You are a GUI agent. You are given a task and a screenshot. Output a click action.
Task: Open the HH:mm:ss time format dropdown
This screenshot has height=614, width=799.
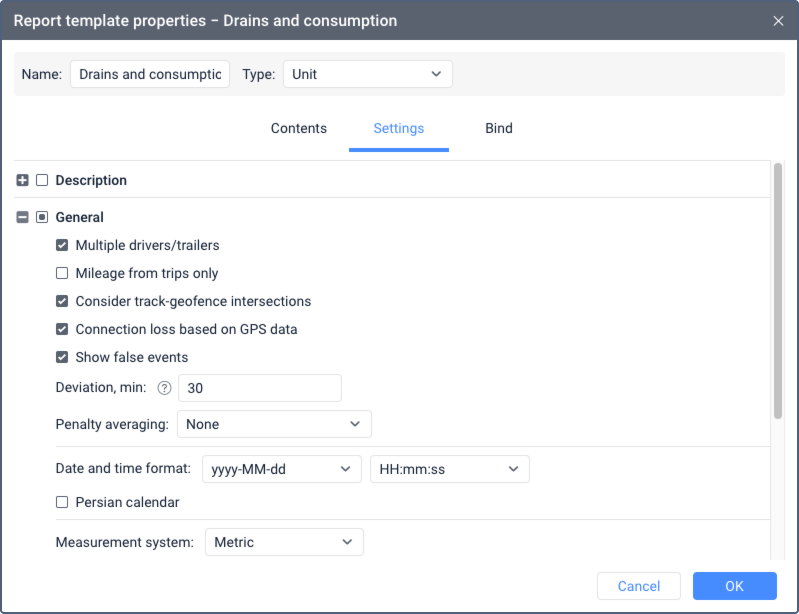pyautogui.click(x=449, y=469)
